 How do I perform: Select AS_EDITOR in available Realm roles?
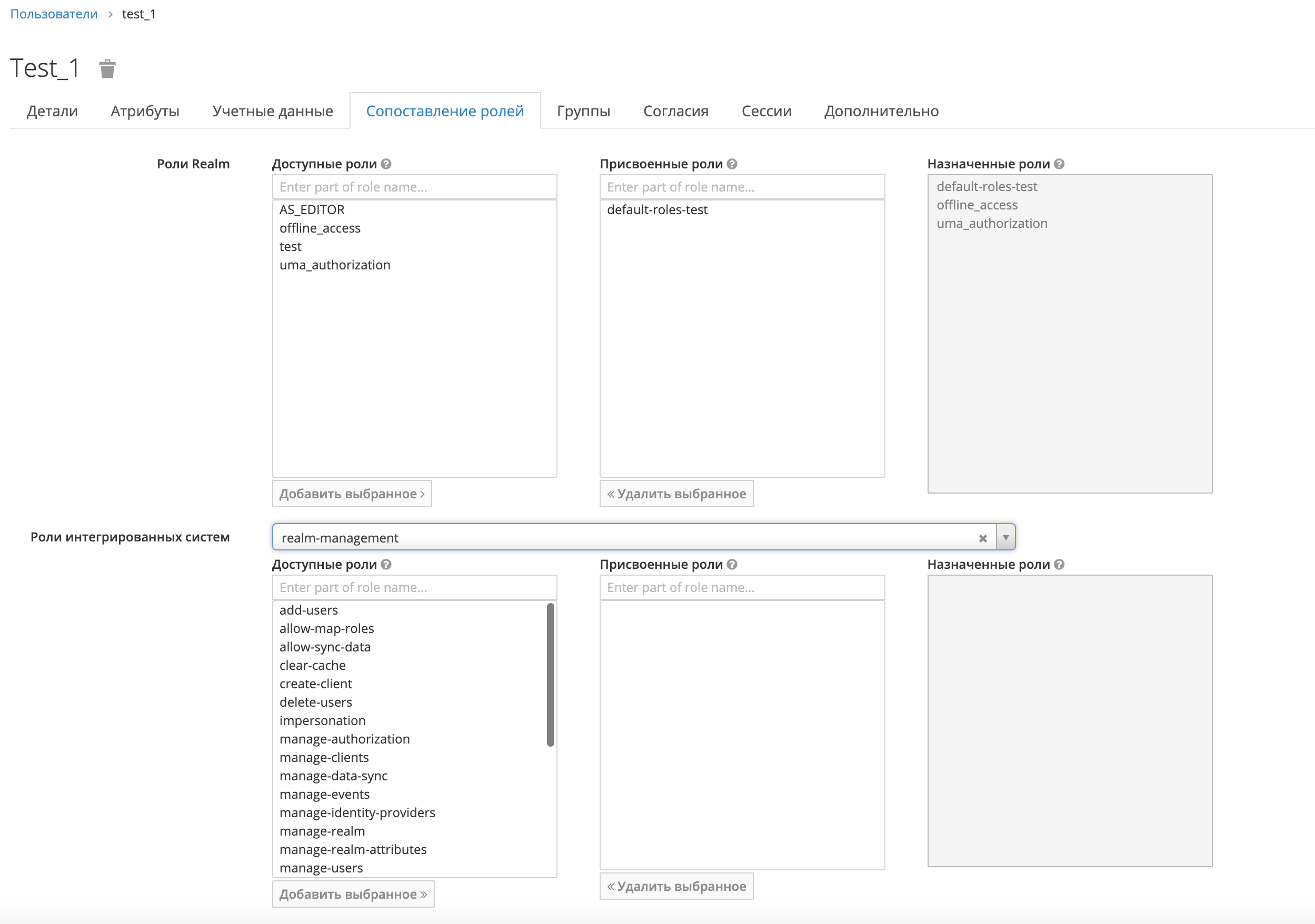click(312, 209)
